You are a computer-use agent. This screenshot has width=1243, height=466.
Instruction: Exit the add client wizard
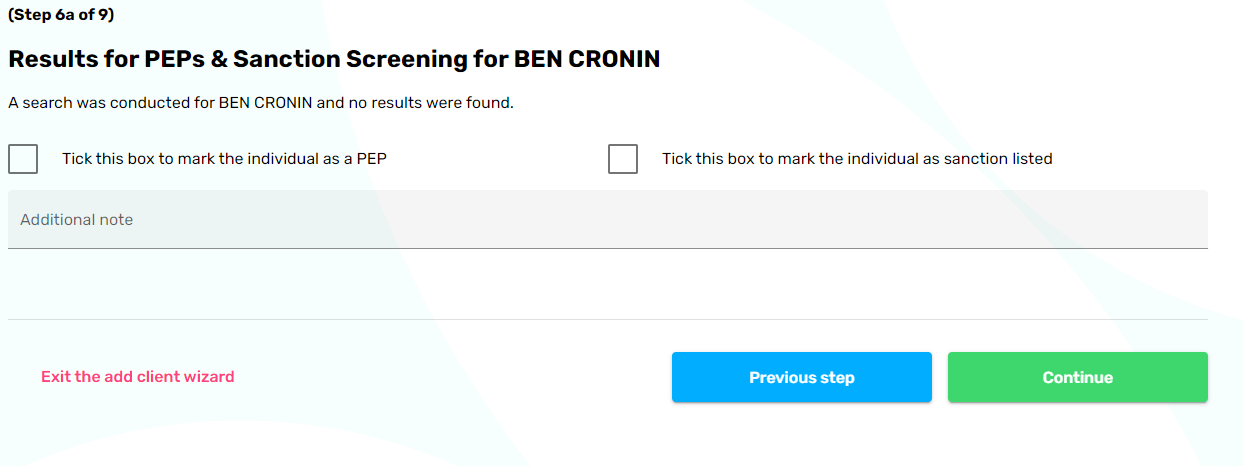(x=137, y=377)
